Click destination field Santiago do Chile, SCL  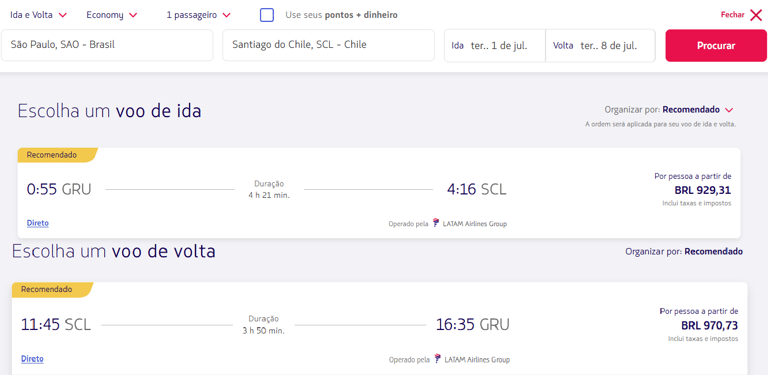pos(328,45)
